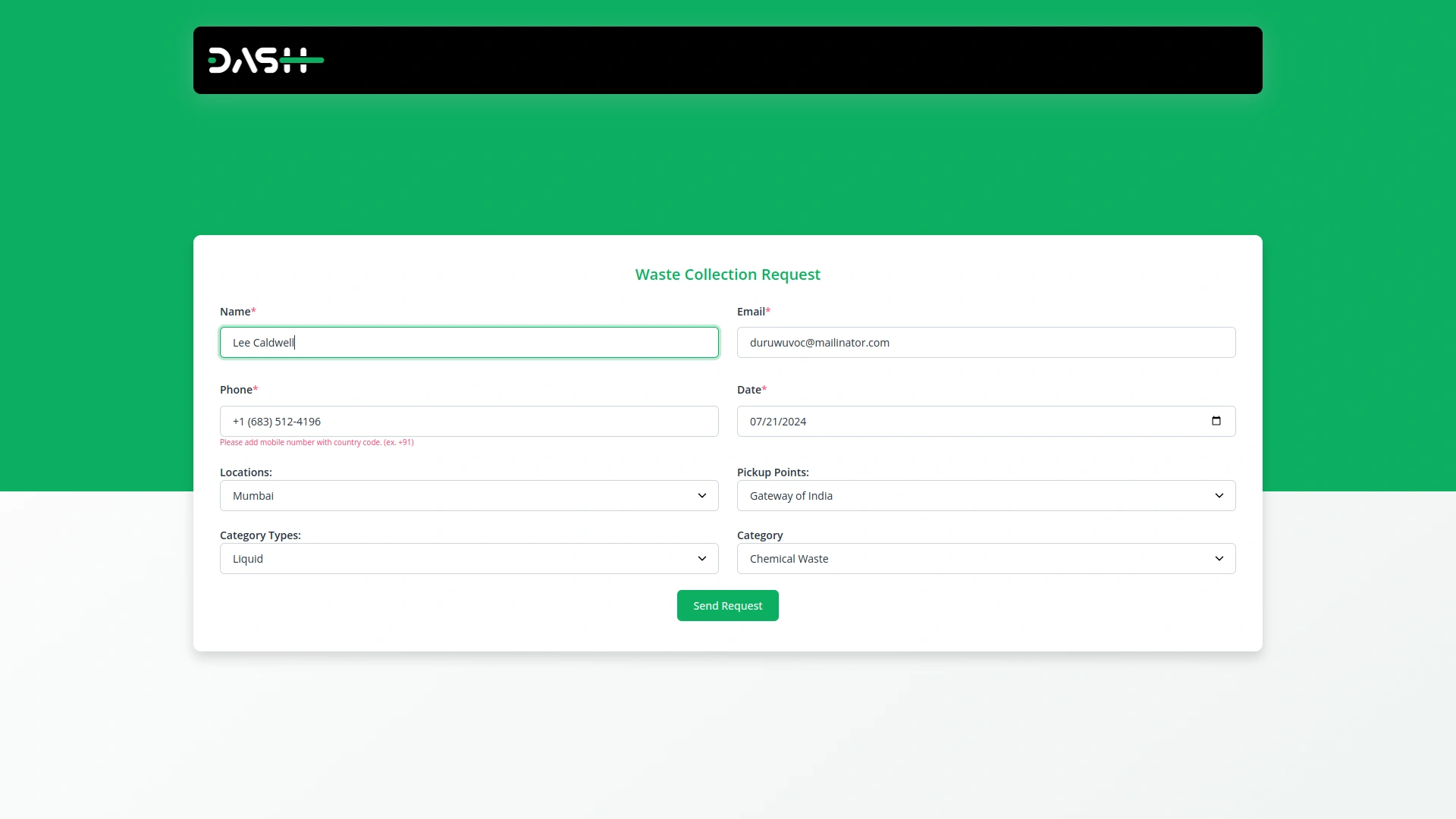This screenshot has height=819, width=1456.
Task: Click the chevron arrow on Category Types dropdown
Action: click(701, 559)
